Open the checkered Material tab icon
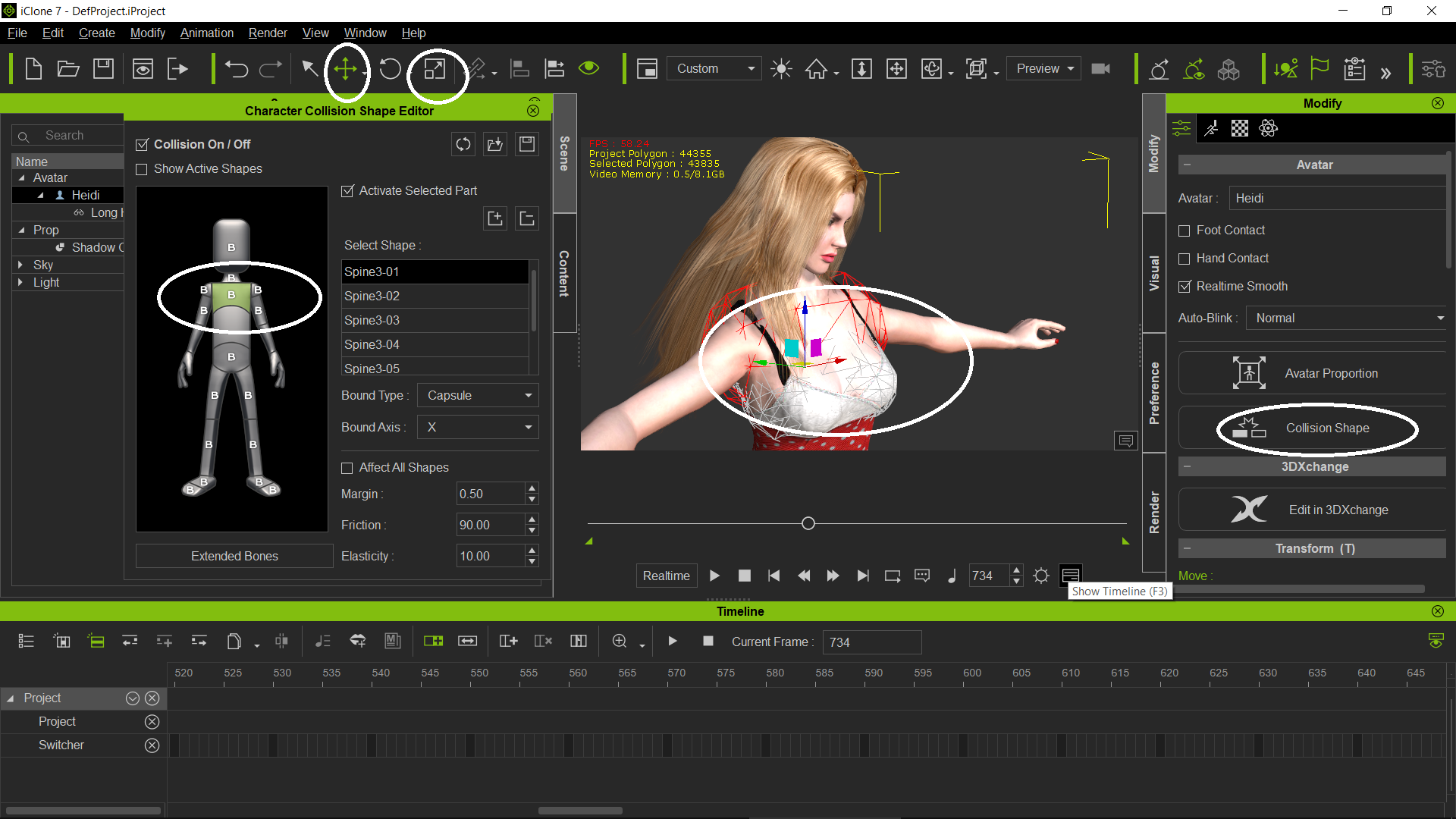Screen dimensions: 1456x819 point(1240,128)
